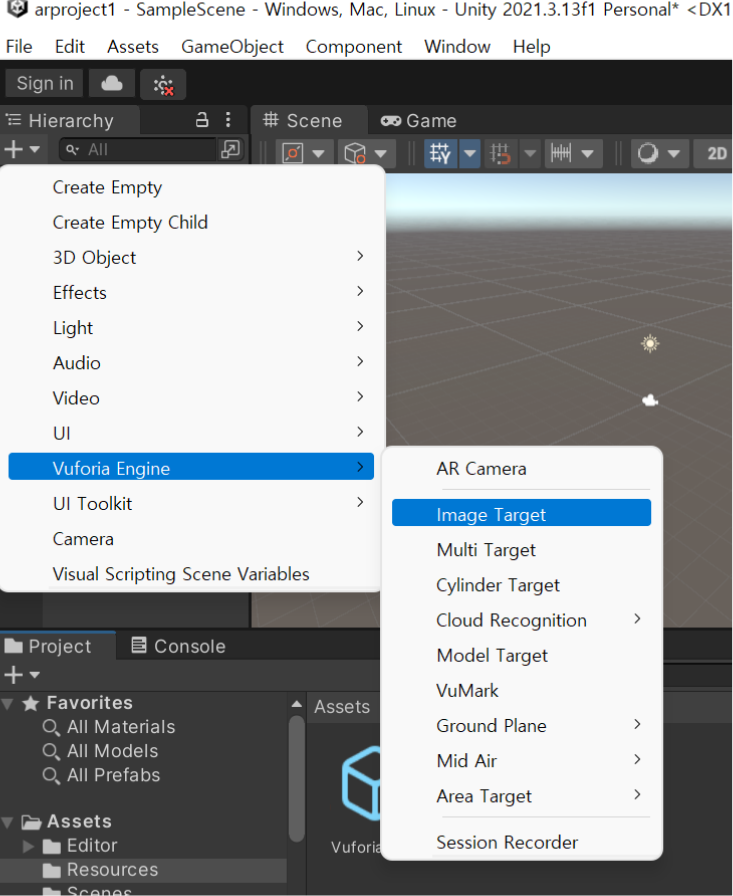Toggle the Scene grid visibility button

click(x=440, y=153)
